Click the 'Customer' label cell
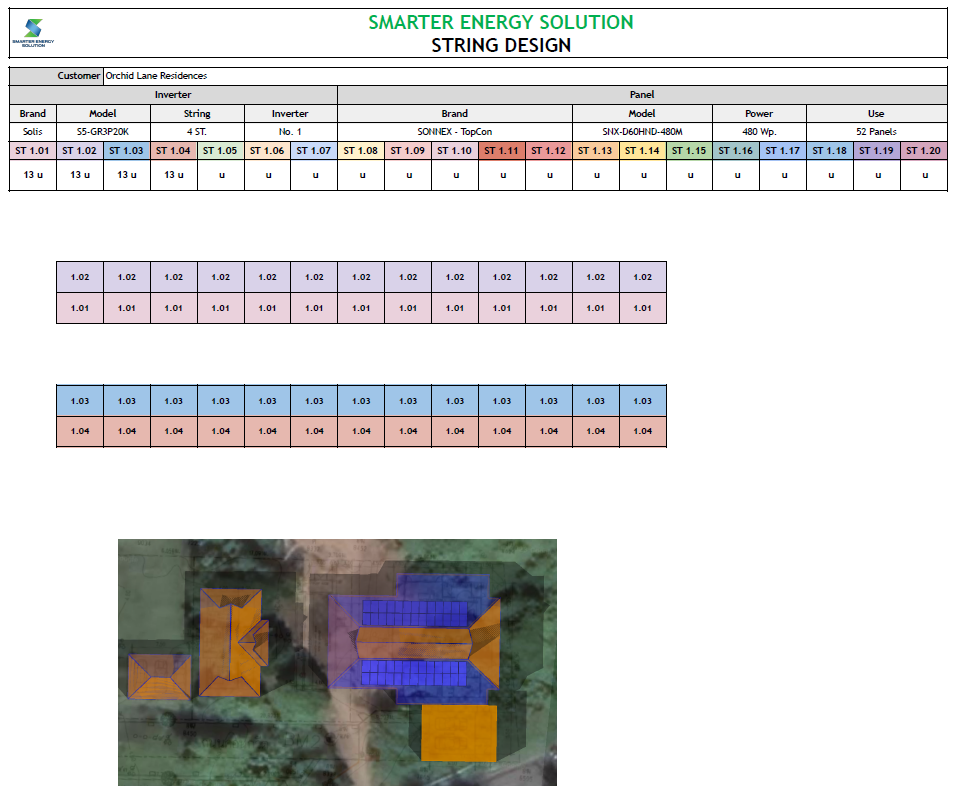The image size is (956, 792). [x=56, y=76]
